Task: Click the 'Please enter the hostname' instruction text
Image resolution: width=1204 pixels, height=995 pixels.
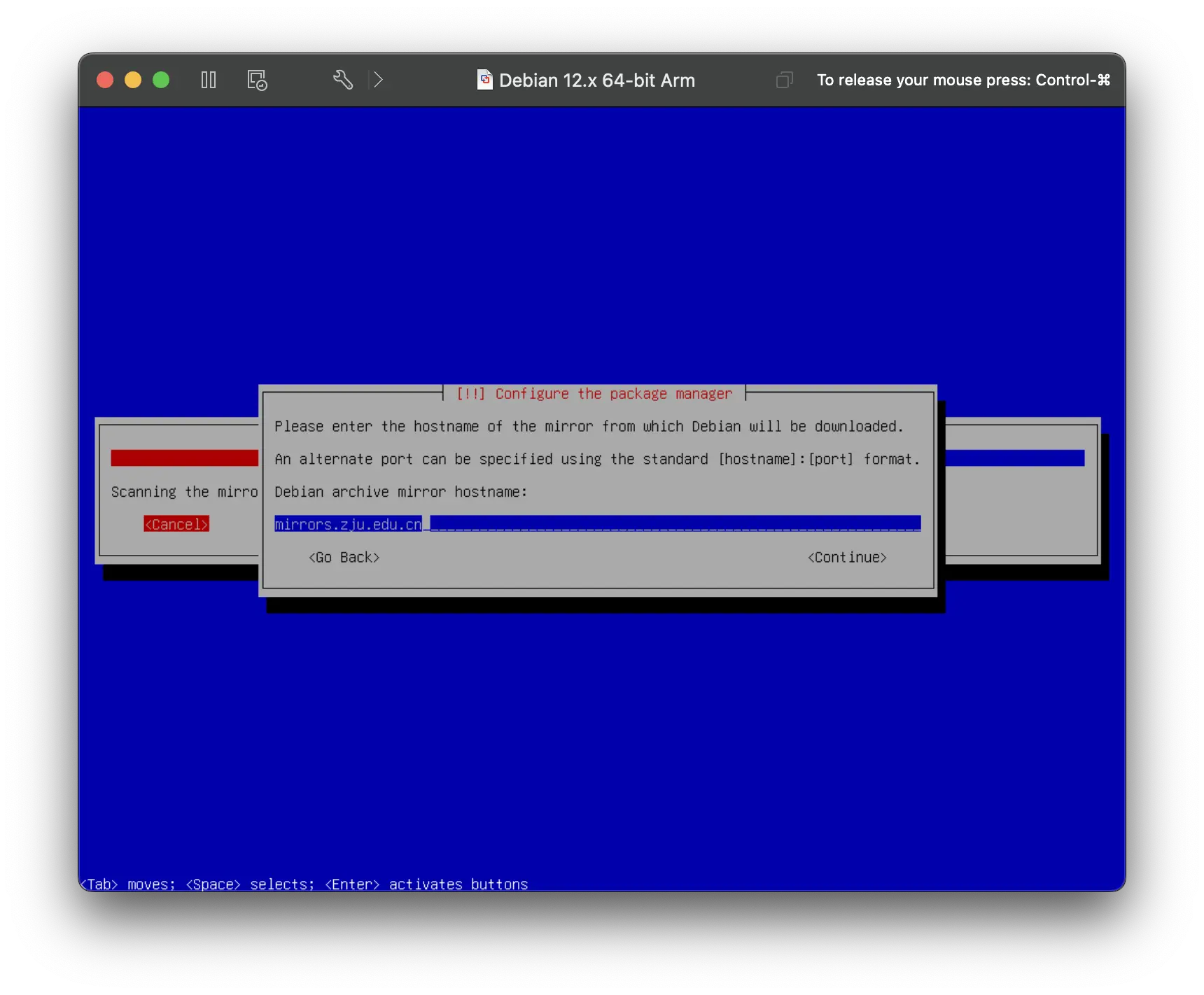Action: 589,426
